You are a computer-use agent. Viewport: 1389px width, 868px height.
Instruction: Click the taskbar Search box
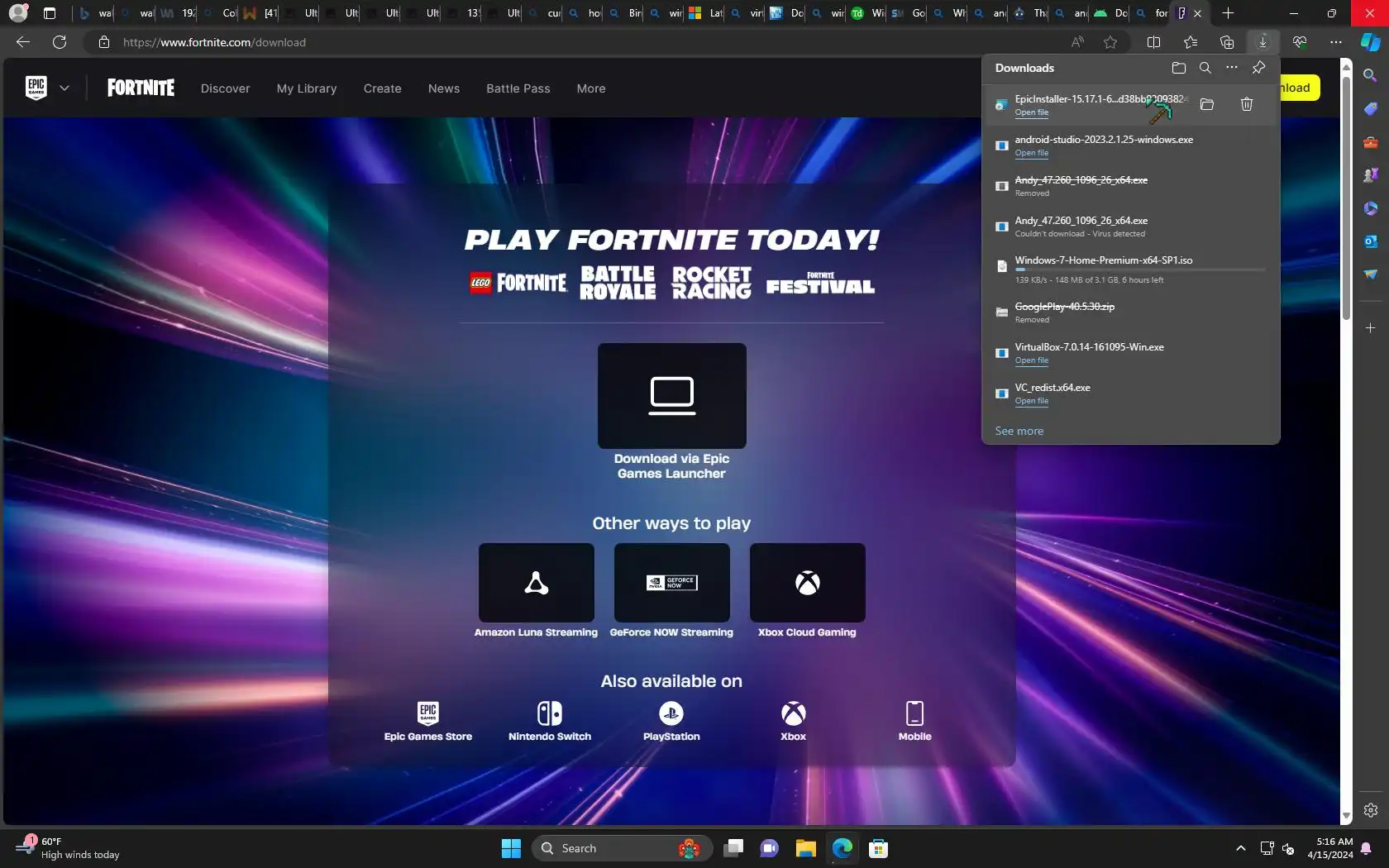tap(622, 848)
